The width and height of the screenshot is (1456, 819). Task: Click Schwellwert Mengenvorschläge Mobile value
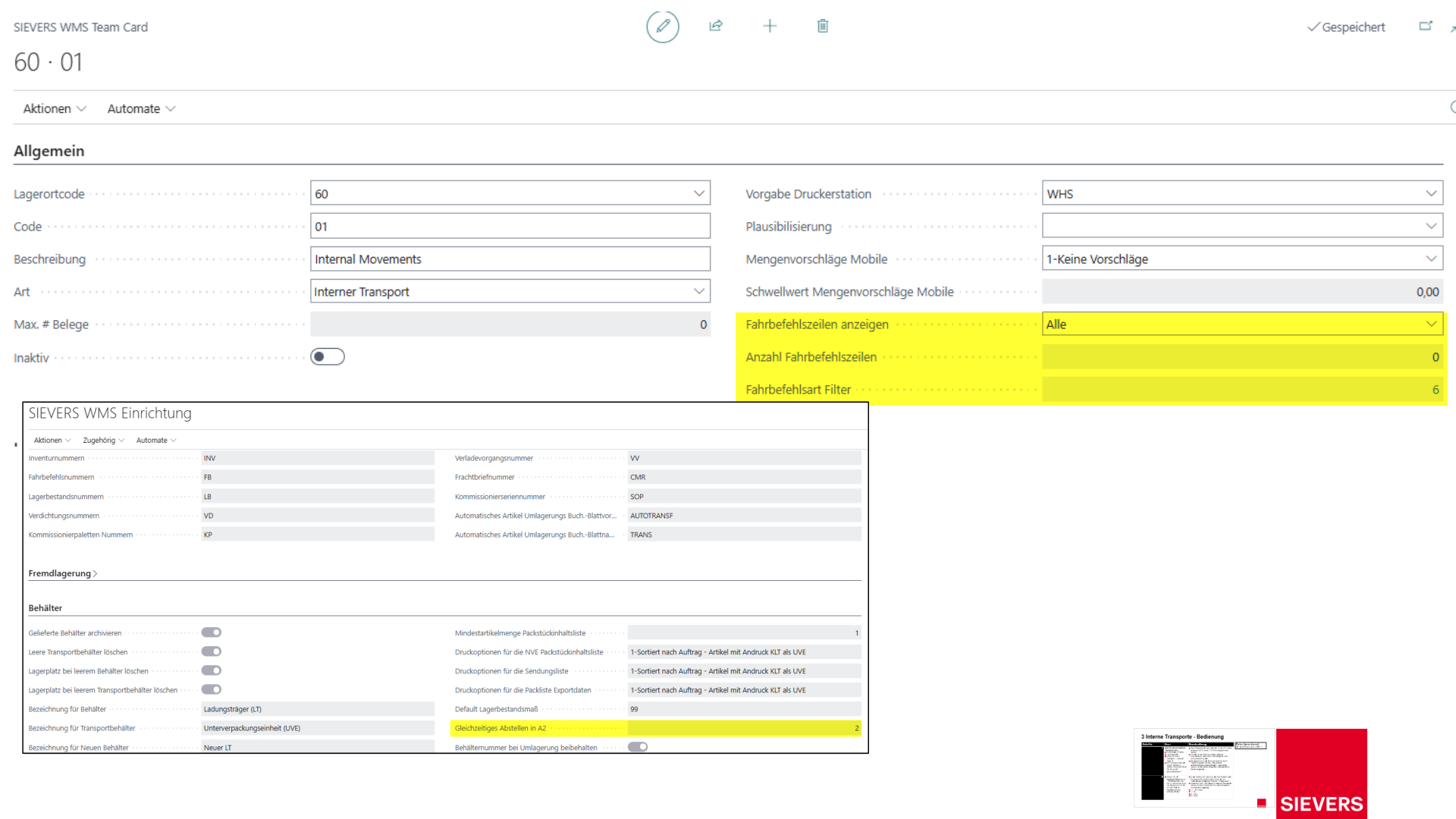tap(1242, 291)
